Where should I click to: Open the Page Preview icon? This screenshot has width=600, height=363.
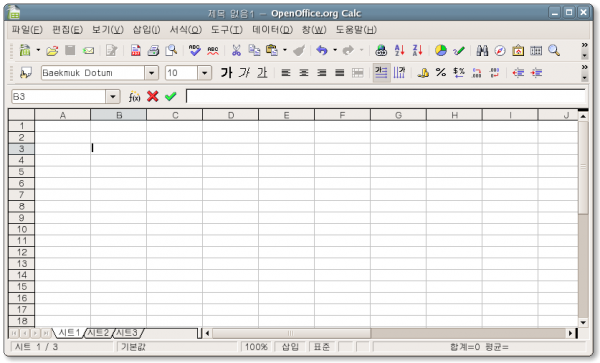[x=171, y=50]
